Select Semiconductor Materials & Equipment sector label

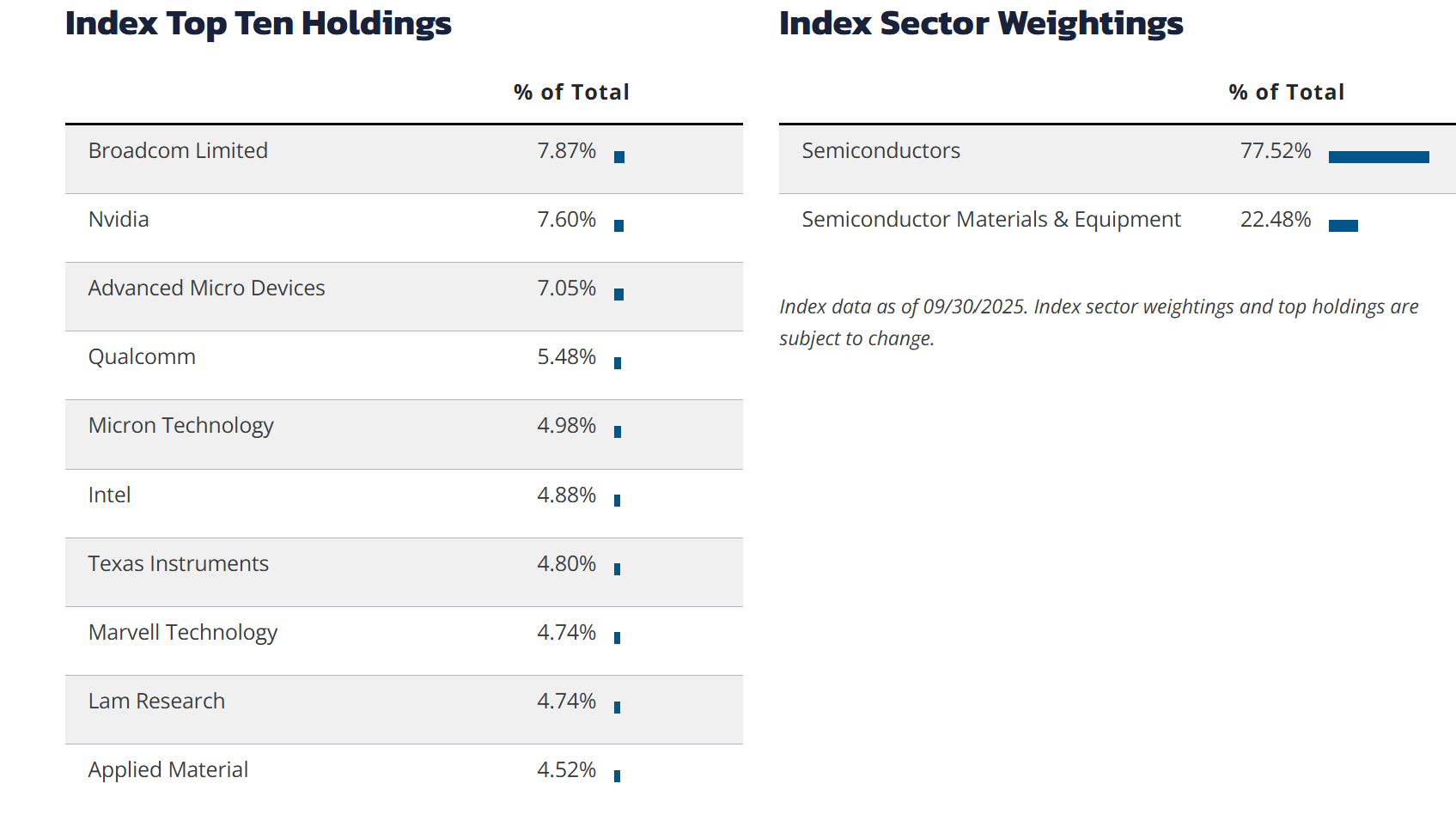(x=990, y=220)
